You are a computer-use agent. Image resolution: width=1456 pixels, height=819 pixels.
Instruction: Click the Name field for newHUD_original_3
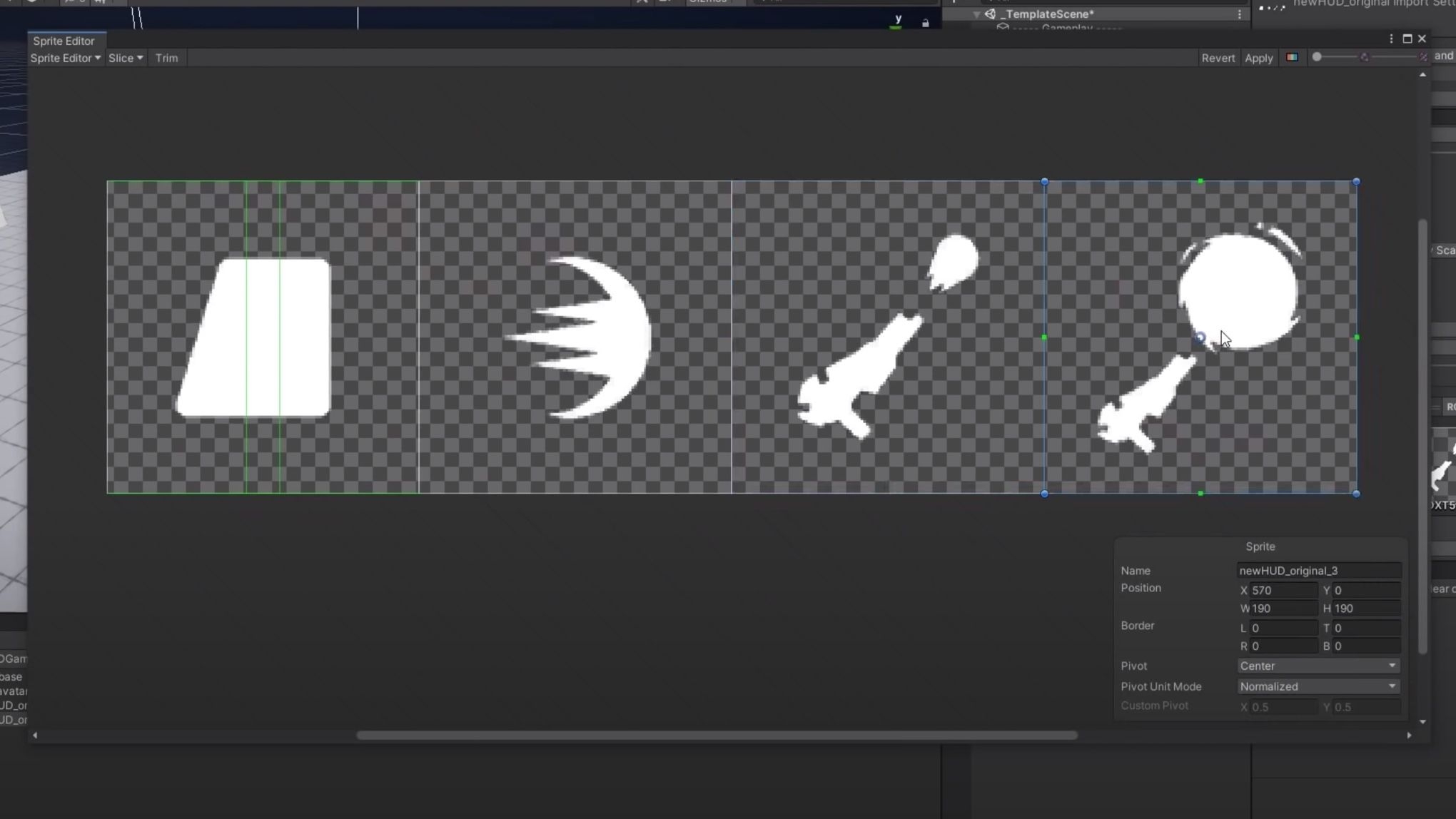(1319, 571)
